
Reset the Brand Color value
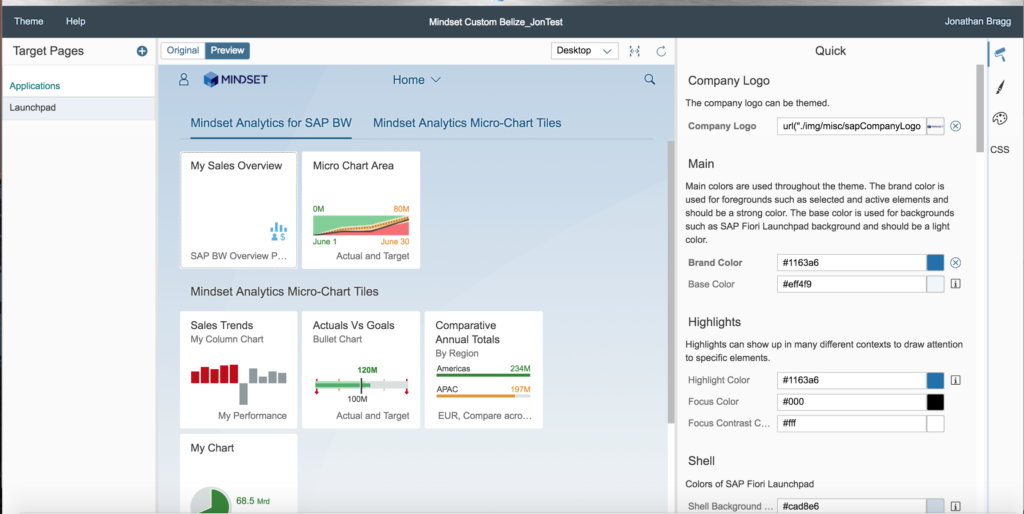point(955,263)
